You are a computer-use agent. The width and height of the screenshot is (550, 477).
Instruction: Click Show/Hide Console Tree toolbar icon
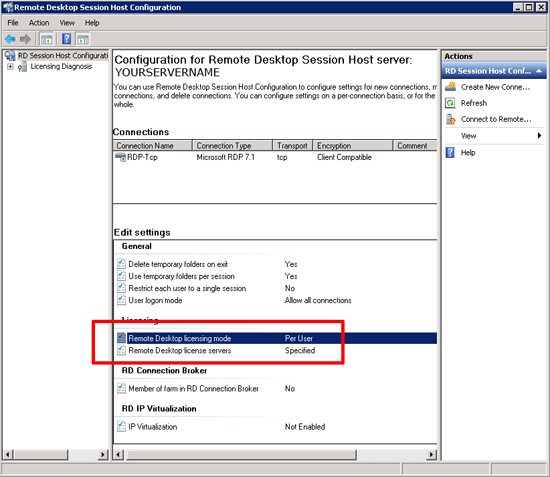(47, 39)
